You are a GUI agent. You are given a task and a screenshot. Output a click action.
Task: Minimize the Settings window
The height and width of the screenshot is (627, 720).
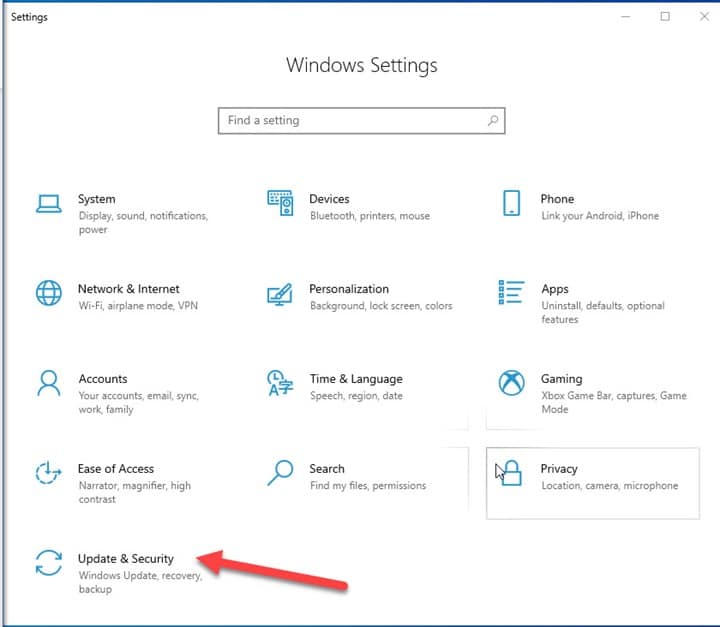[x=625, y=17]
